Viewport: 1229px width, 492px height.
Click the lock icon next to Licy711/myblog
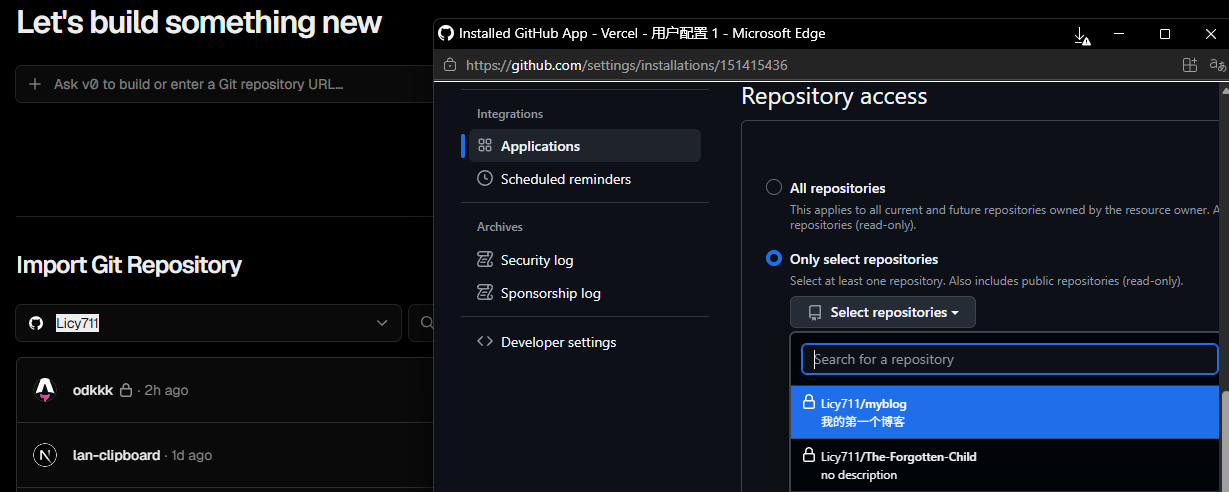click(809, 402)
